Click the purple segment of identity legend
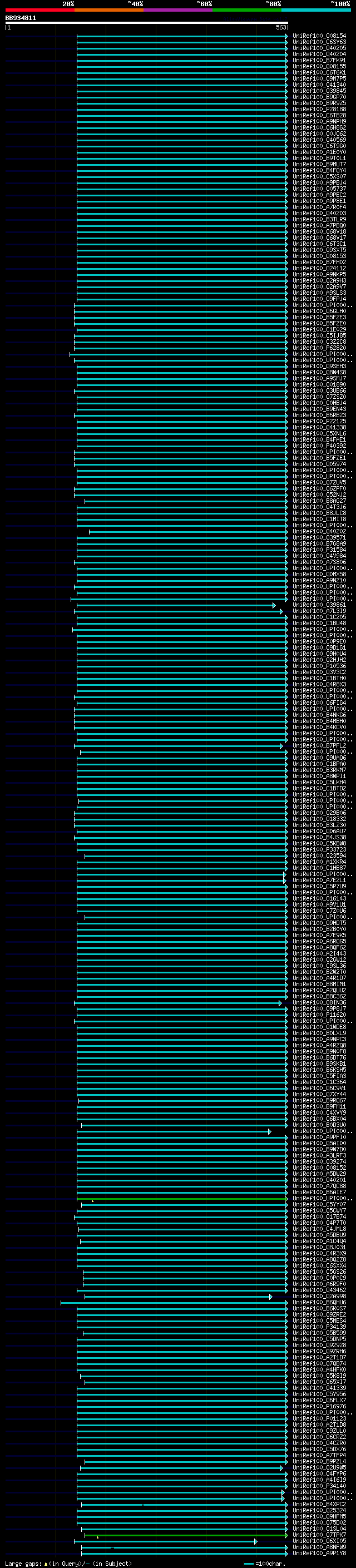The height and width of the screenshot is (1568, 356). 177,11
